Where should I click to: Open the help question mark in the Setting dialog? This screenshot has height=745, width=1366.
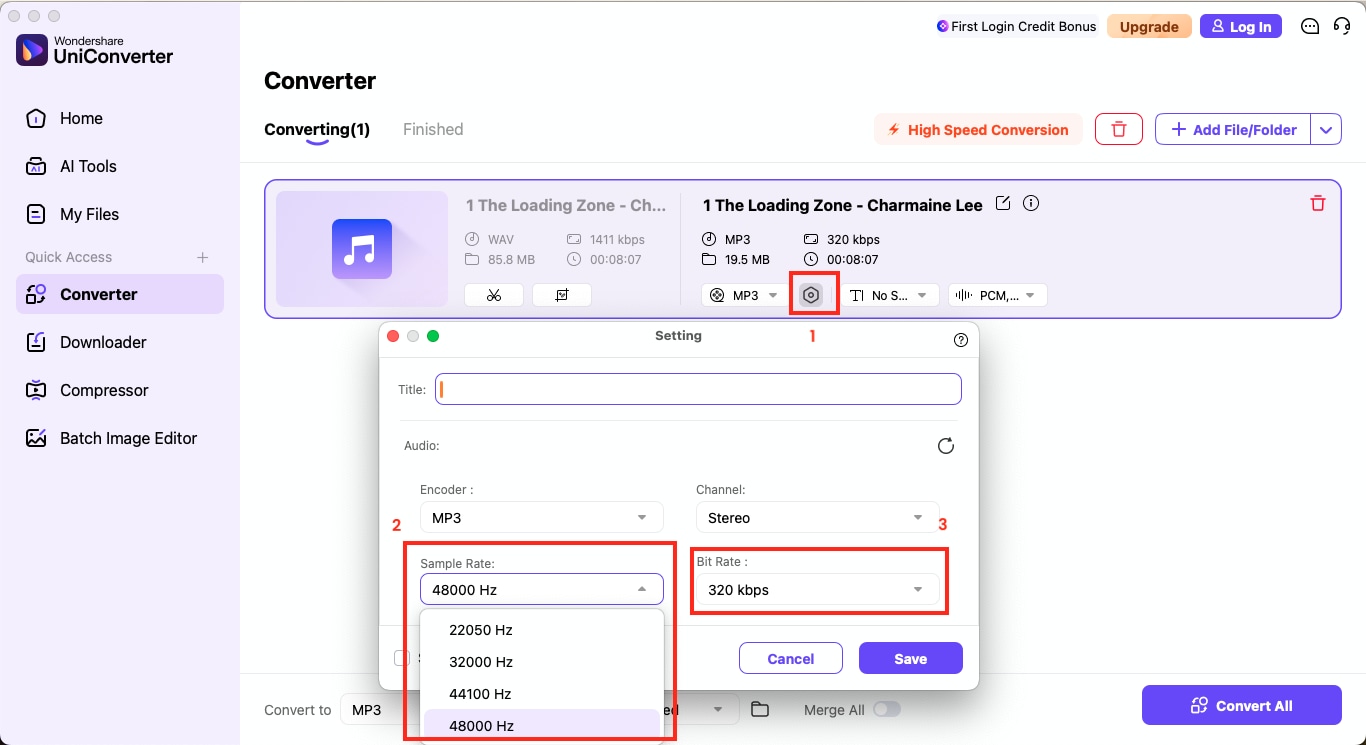pyautogui.click(x=961, y=340)
